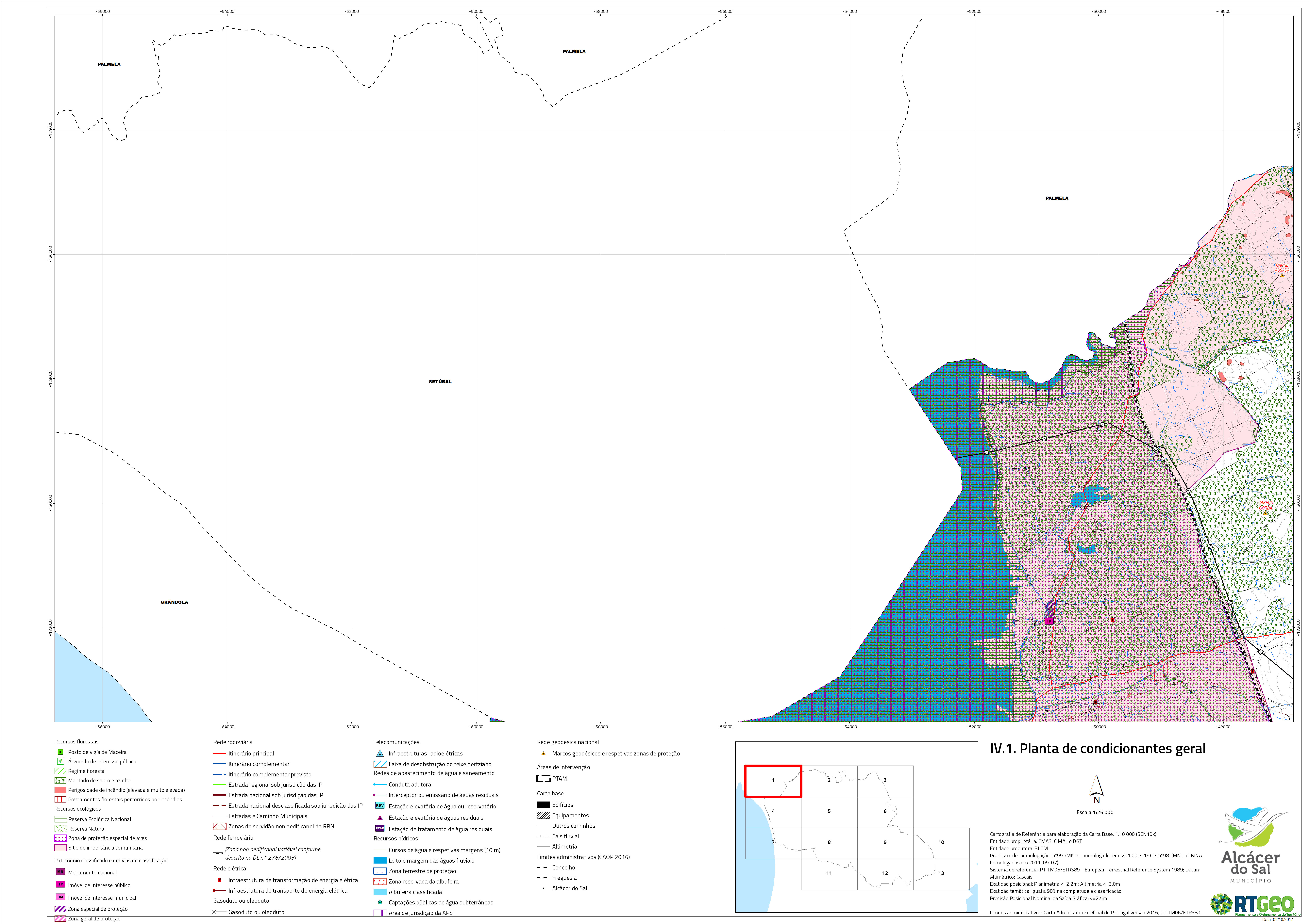Select sheet 1 highlighted in the index map

(773, 781)
